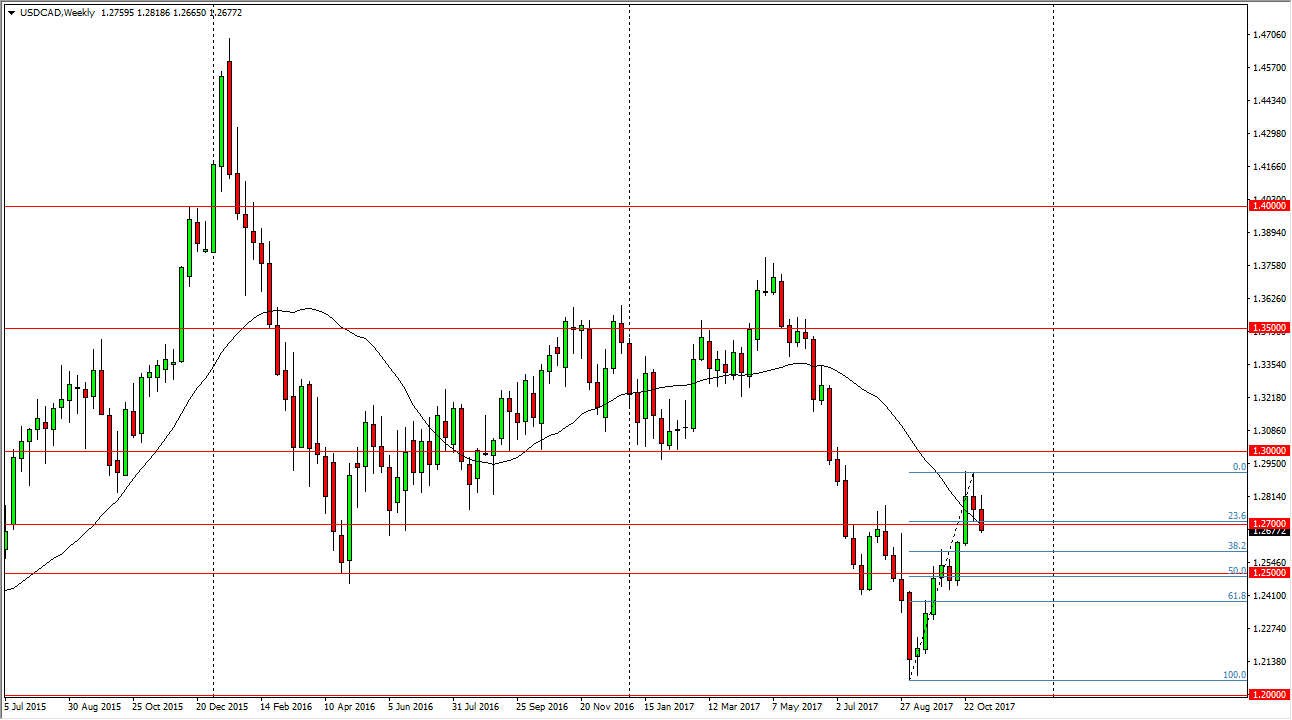1292x720 pixels.
Task: Click the 1.30000 price axis tag
Action: [x=1268, y=450]
